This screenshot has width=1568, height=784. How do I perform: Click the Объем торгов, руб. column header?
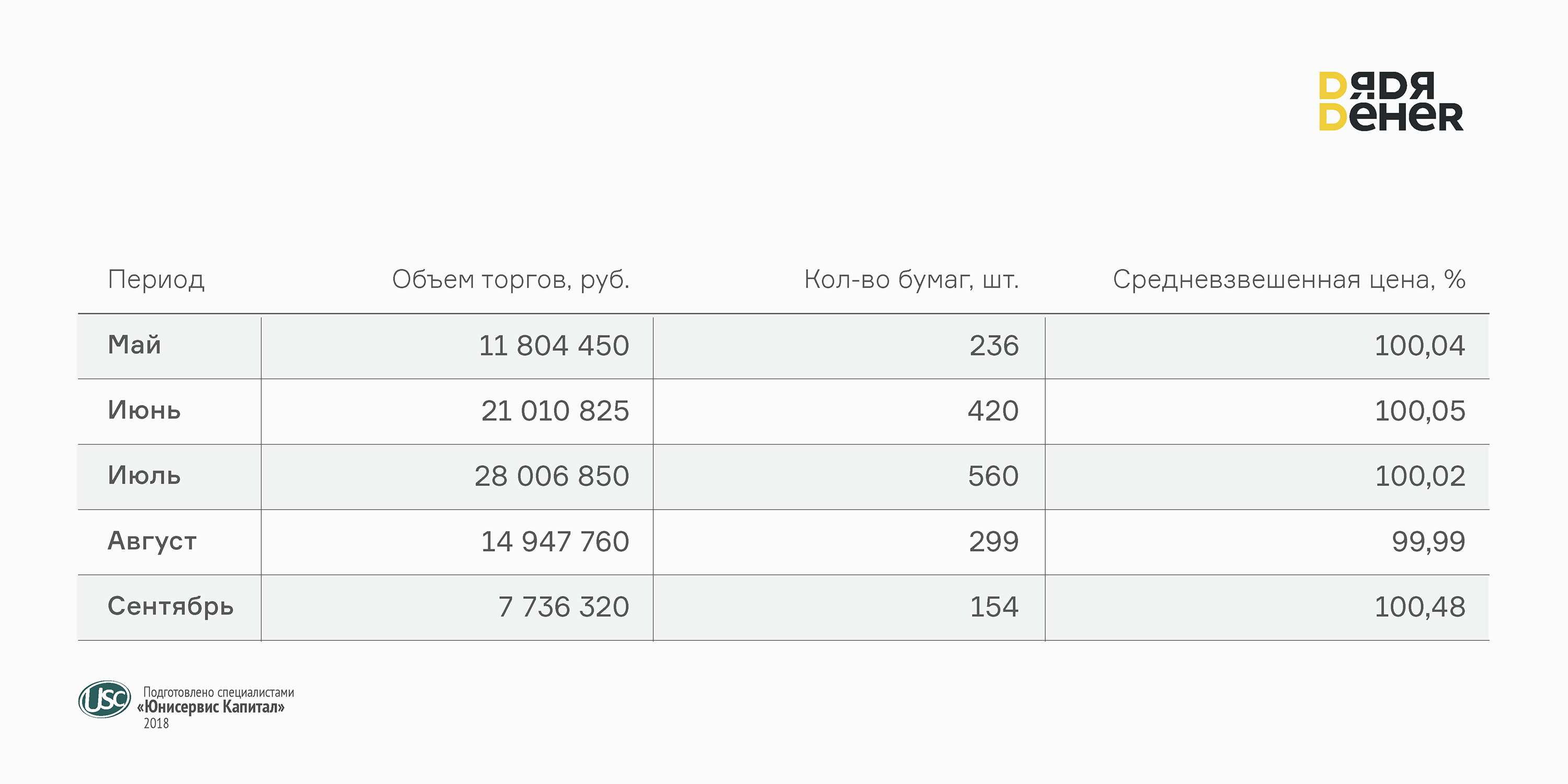click(510, 280)
